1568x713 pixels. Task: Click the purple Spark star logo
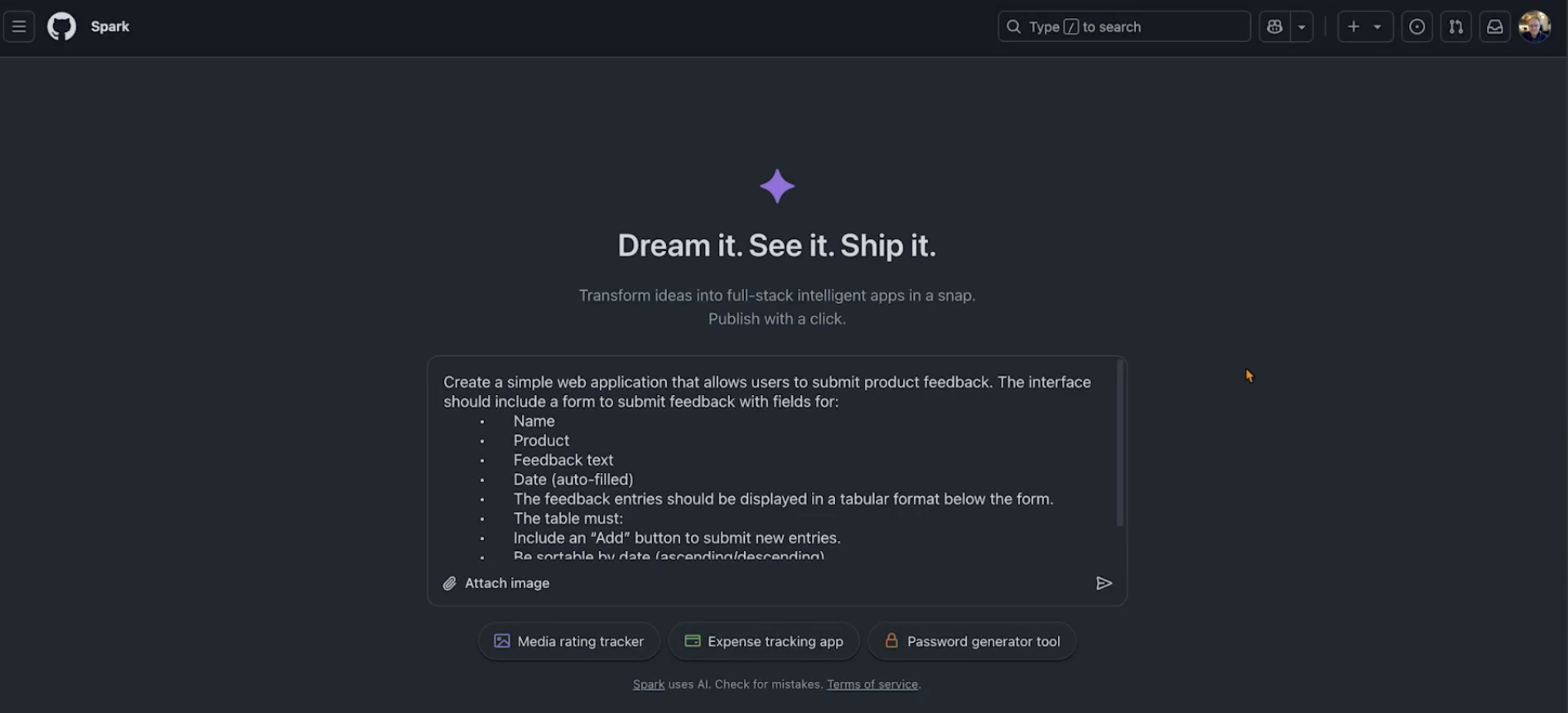(x=777, y=186)
